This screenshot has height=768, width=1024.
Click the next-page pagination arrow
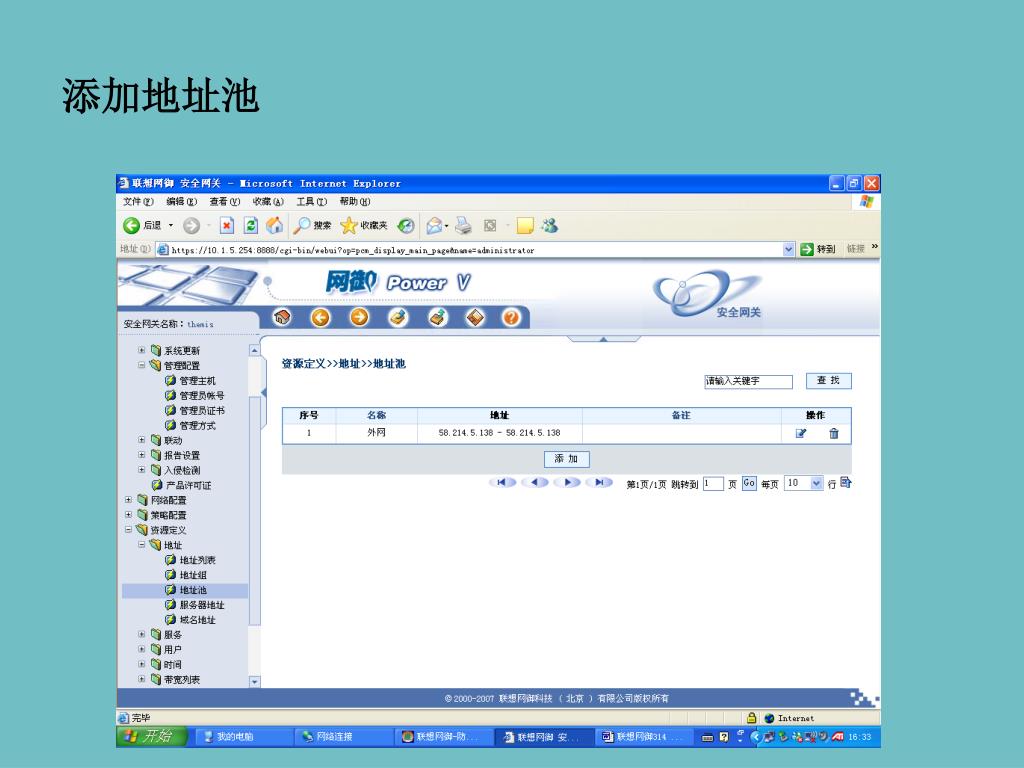(567, 483)
